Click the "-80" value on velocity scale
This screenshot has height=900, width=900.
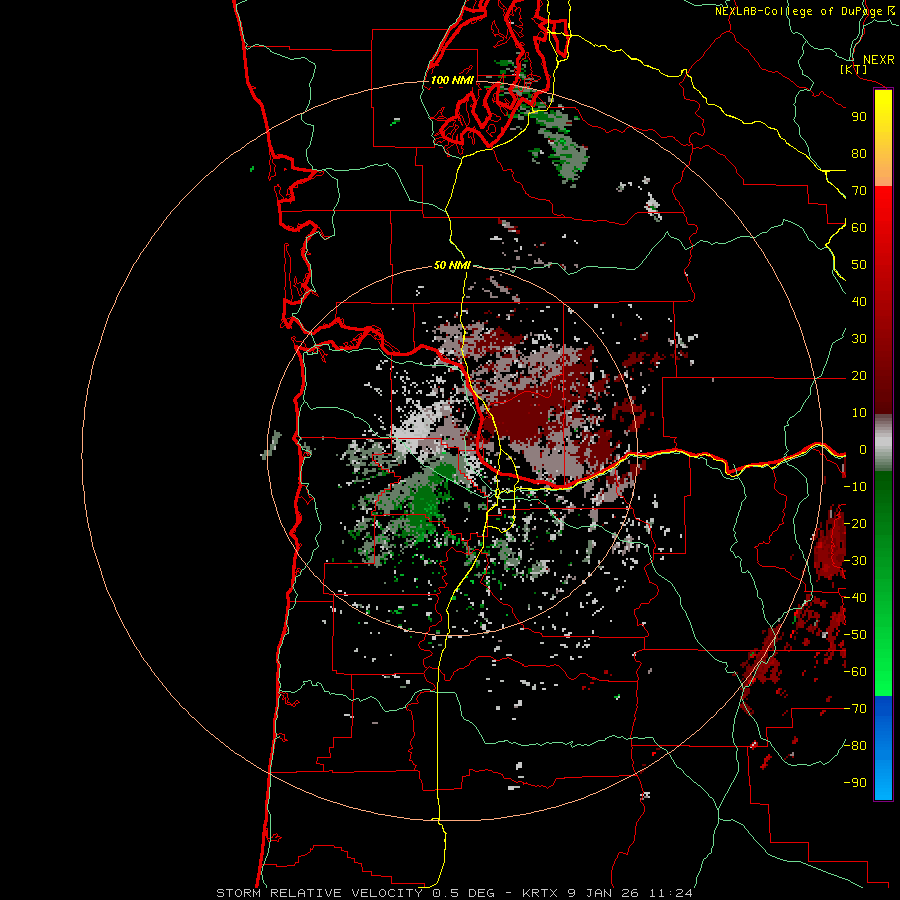coord(855,746)
